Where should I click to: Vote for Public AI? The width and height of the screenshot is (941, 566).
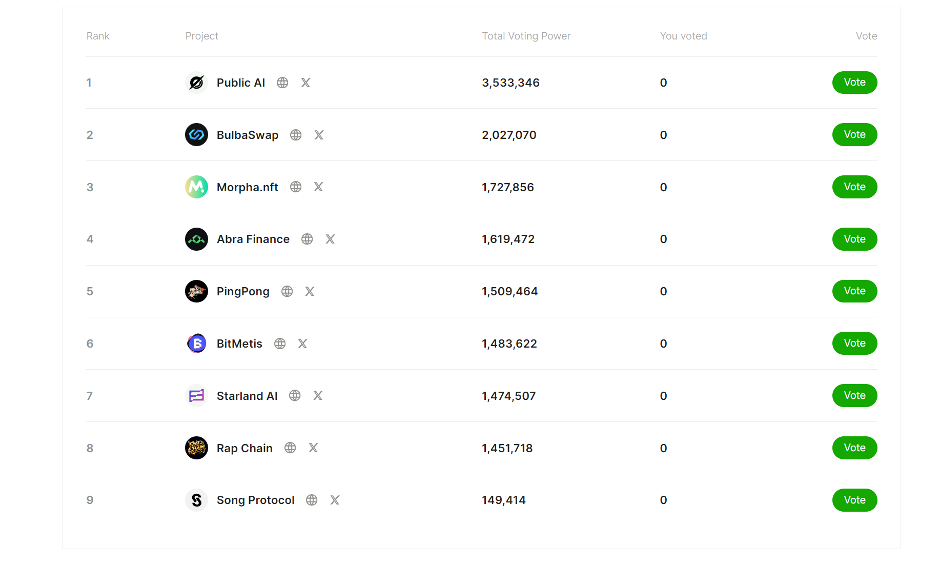[854, 82]
